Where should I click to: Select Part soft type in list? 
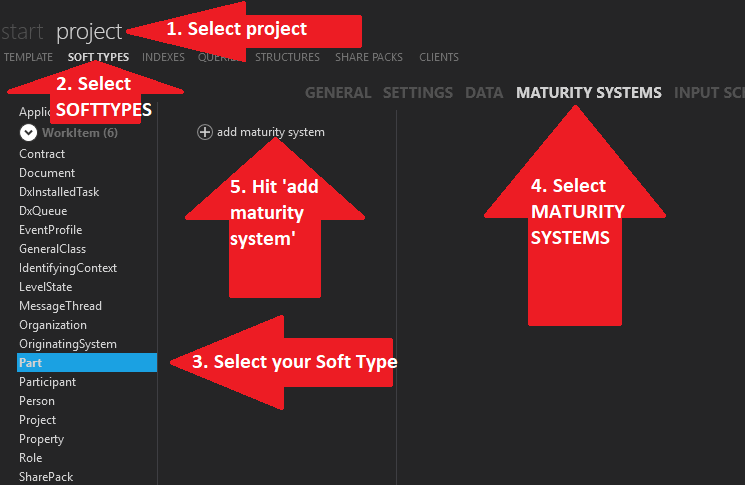pos(30,363)
